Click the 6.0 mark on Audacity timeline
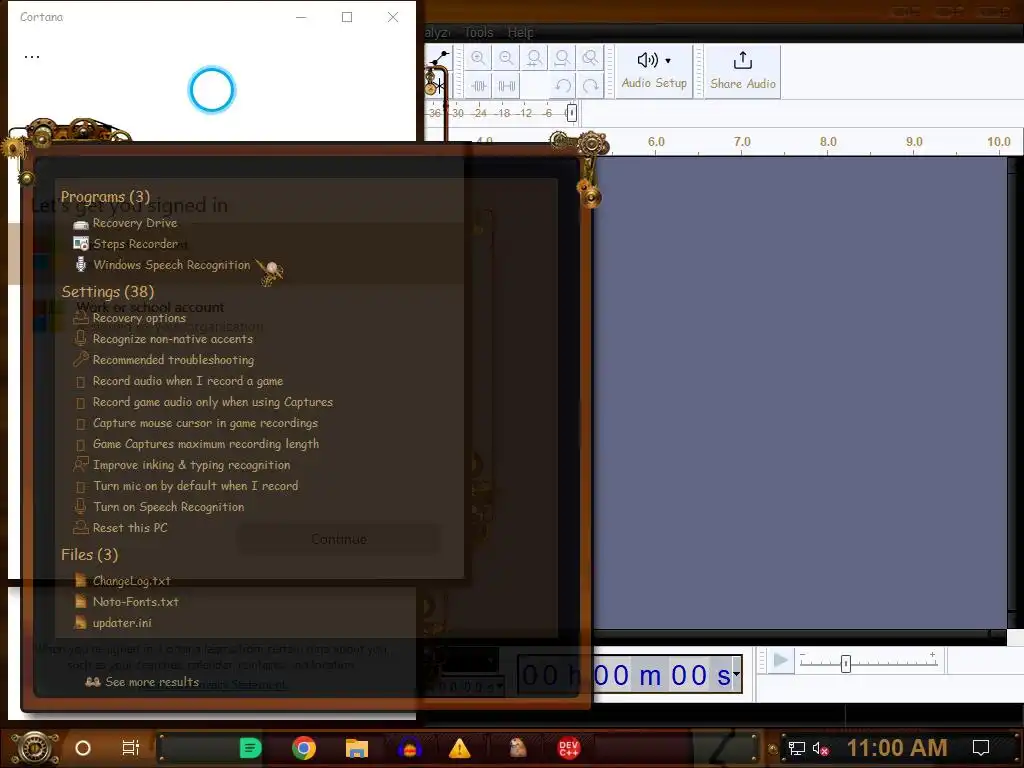Image resolution: width=1024 pixels, height=768 pixels. 656,141
